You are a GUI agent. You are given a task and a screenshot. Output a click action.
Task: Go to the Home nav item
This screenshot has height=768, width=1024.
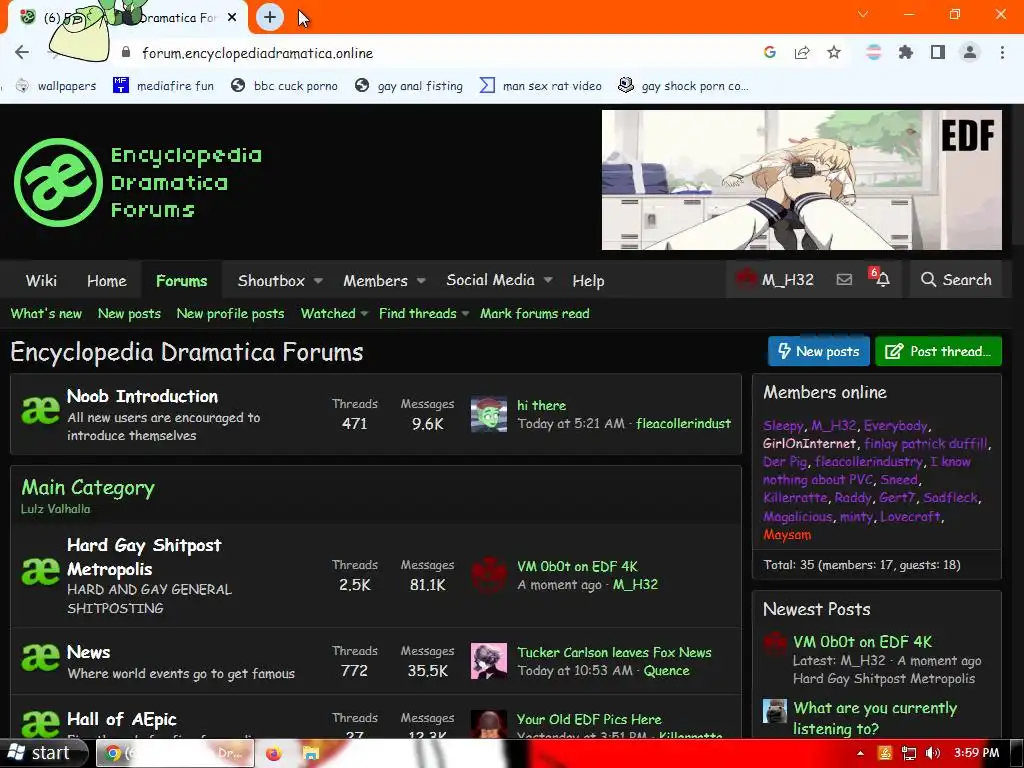pos(107,281)
